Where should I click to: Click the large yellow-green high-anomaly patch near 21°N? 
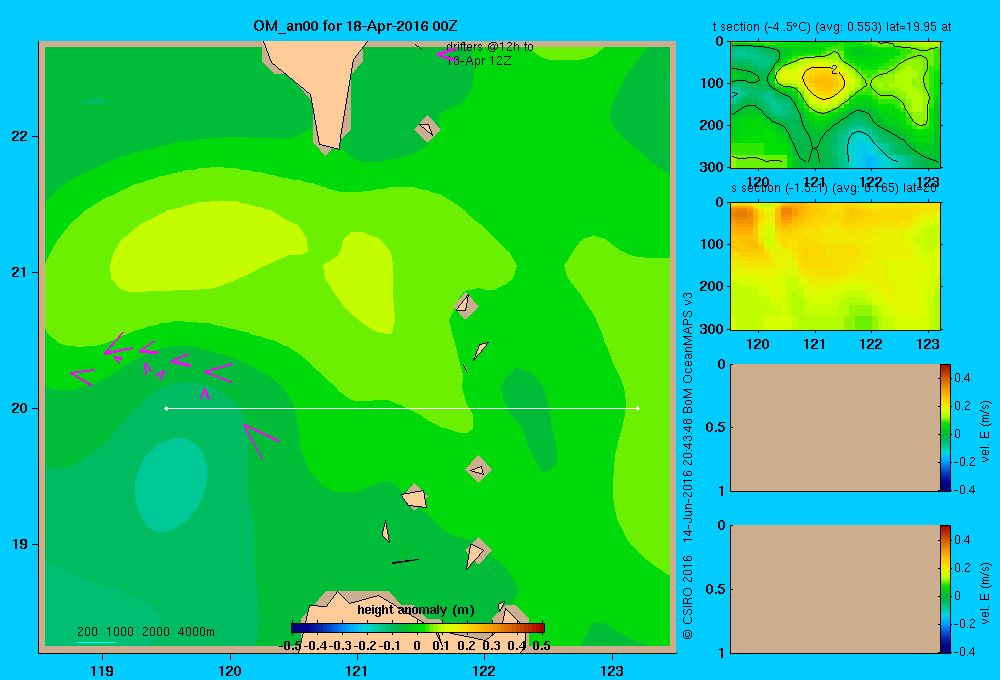point(209,247)
